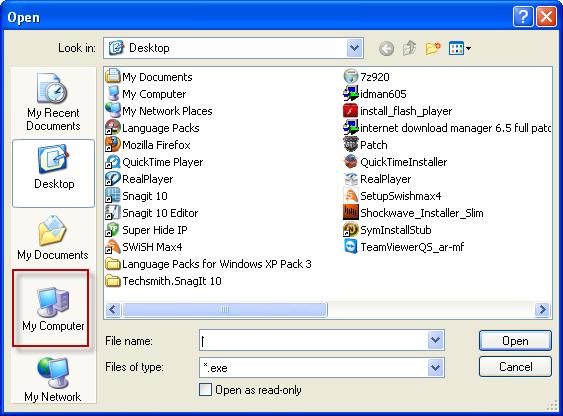Select My Recent Documents in the places bar

tap(53, 102)
